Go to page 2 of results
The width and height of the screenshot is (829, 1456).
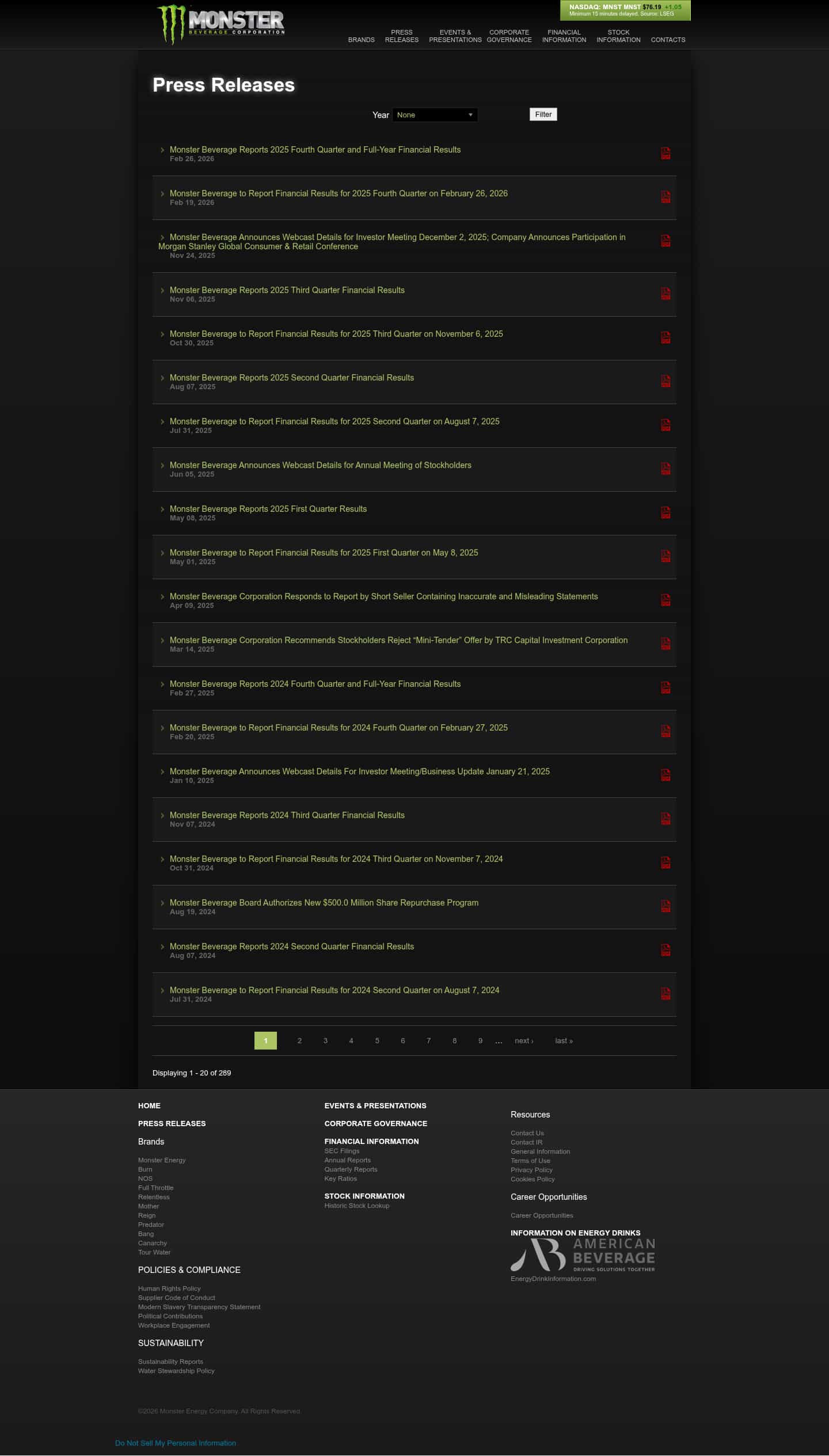coord(299,1041)
